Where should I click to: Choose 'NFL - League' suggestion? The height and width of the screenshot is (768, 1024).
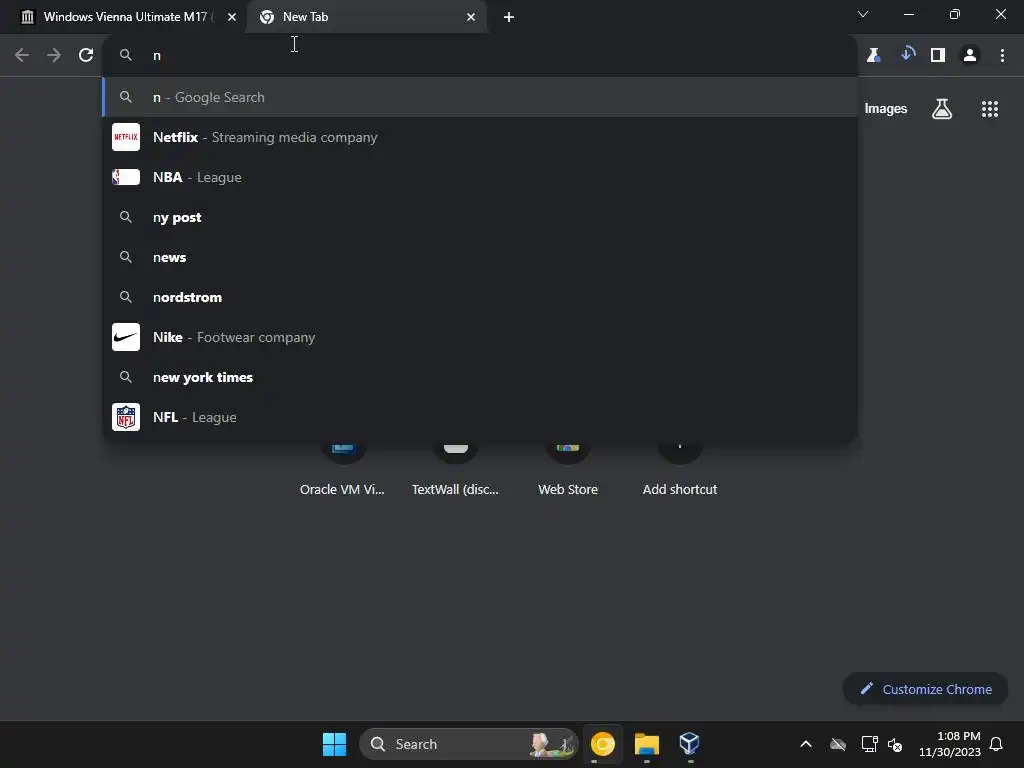pyautogui.click(x=480, y=417)
